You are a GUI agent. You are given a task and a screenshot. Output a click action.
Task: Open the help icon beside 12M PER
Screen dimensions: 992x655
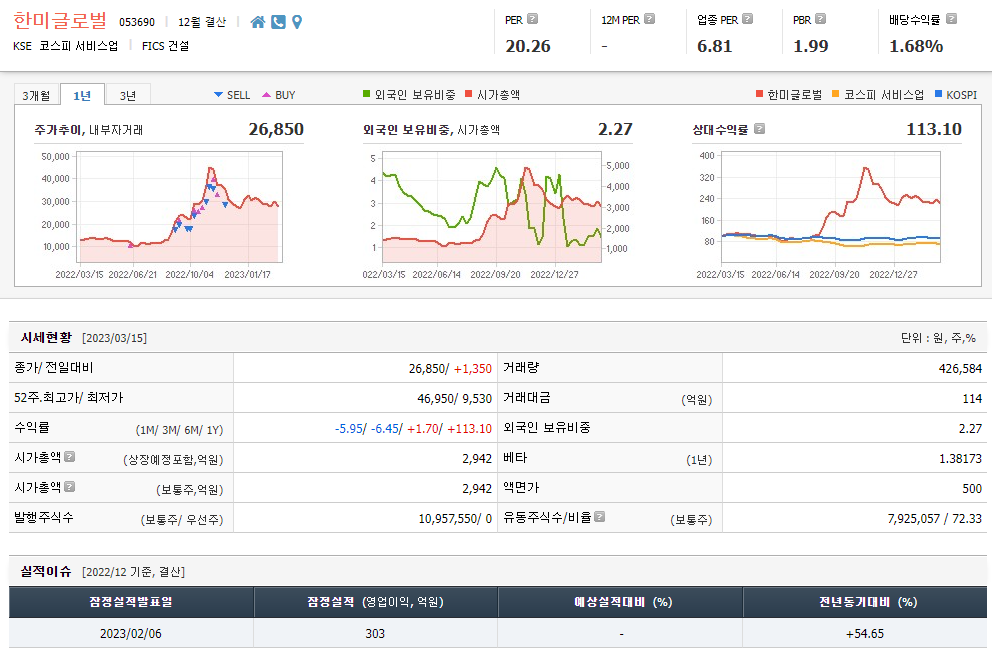coord(649,19)
